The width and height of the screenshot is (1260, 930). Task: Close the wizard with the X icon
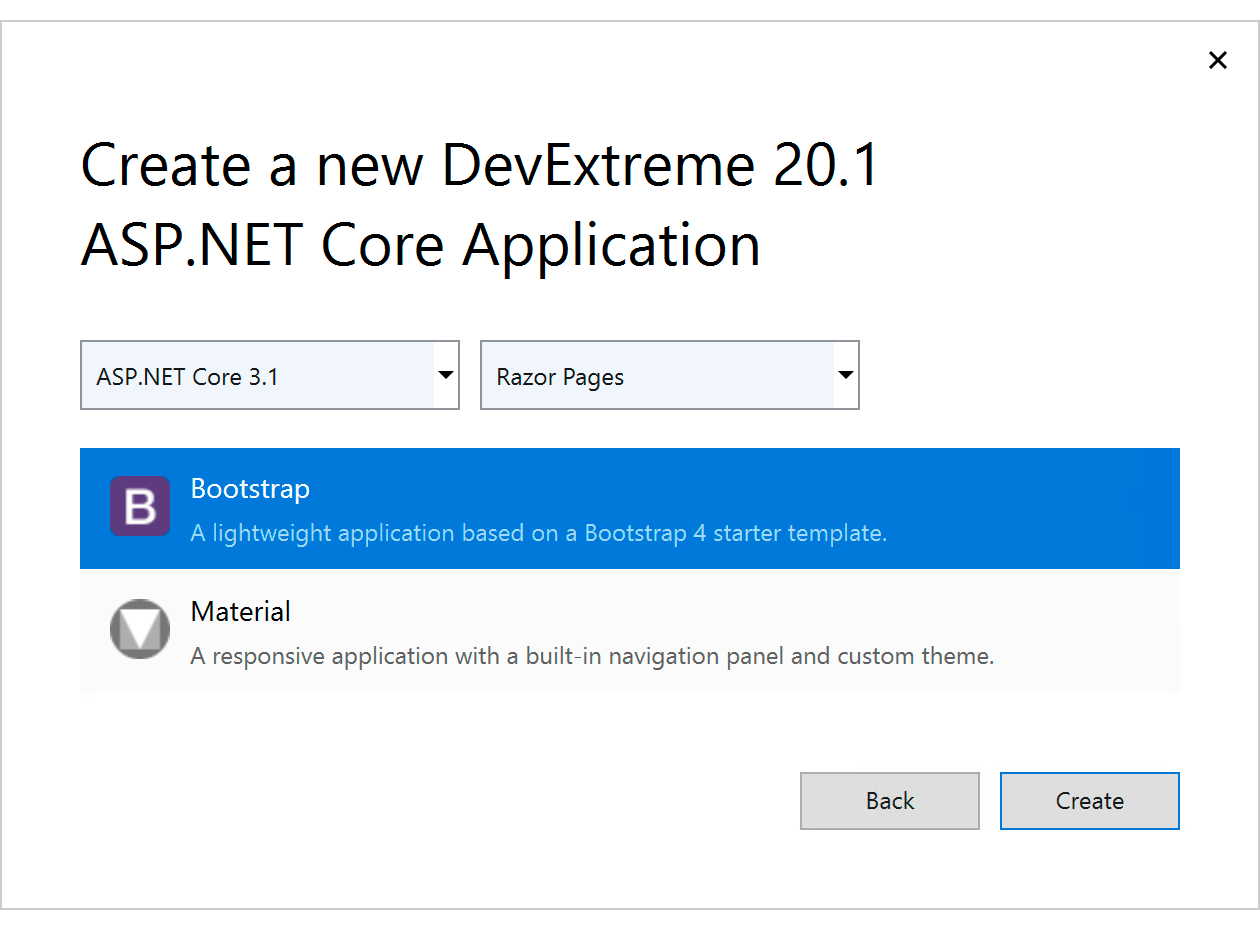point(1217,60)
